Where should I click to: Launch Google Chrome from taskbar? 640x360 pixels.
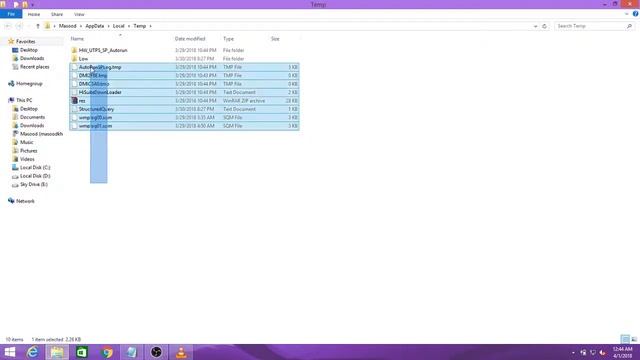[107, 352]
